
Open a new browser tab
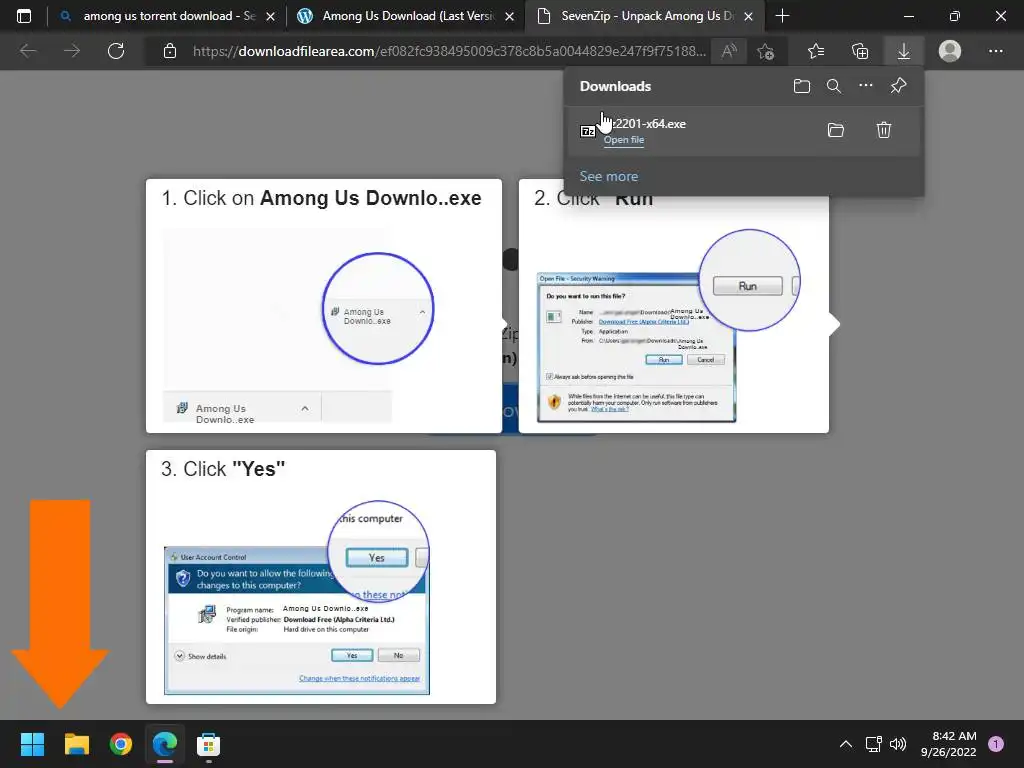782,16
